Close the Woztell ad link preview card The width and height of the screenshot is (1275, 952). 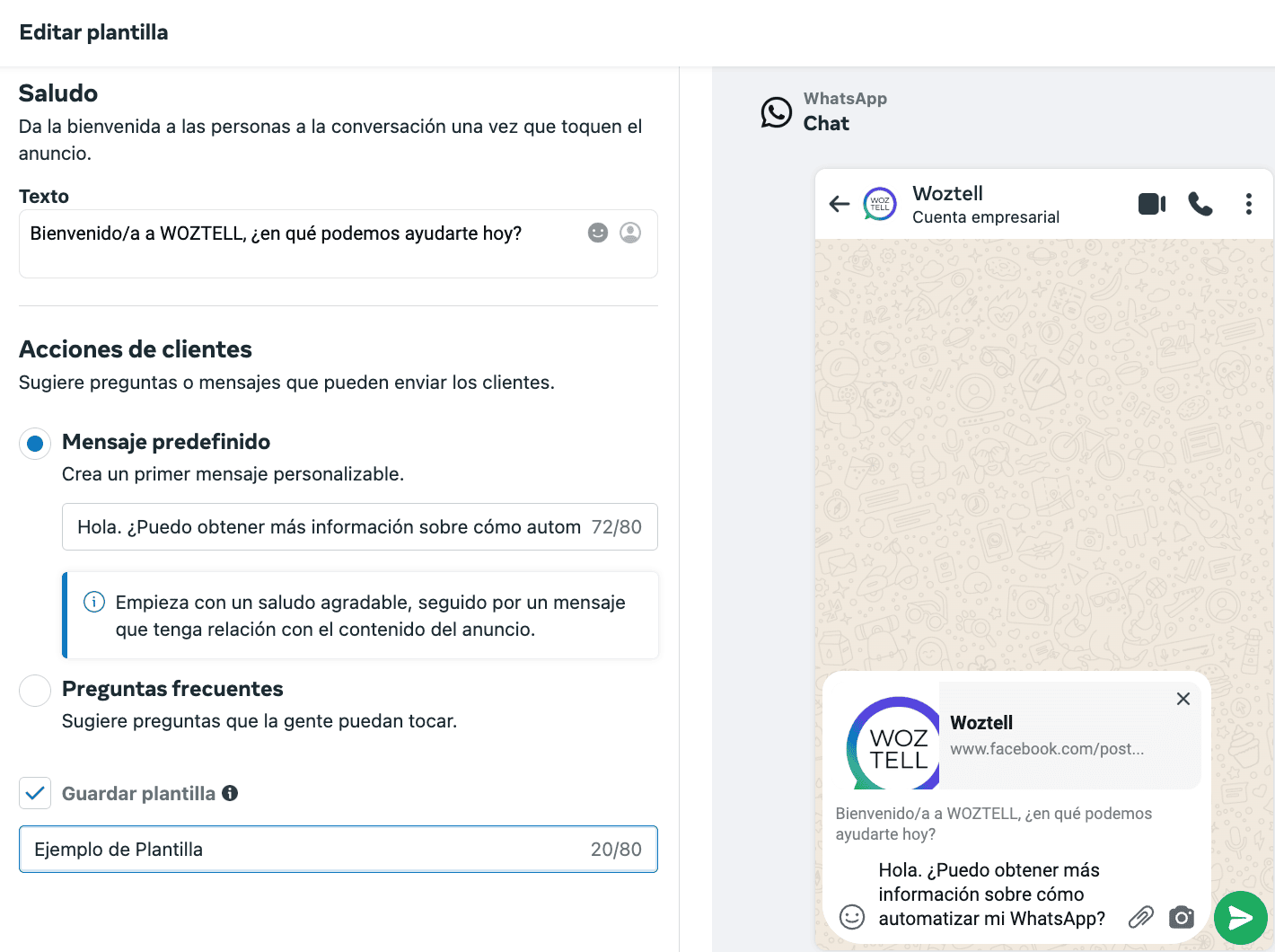click(1183, 699)
